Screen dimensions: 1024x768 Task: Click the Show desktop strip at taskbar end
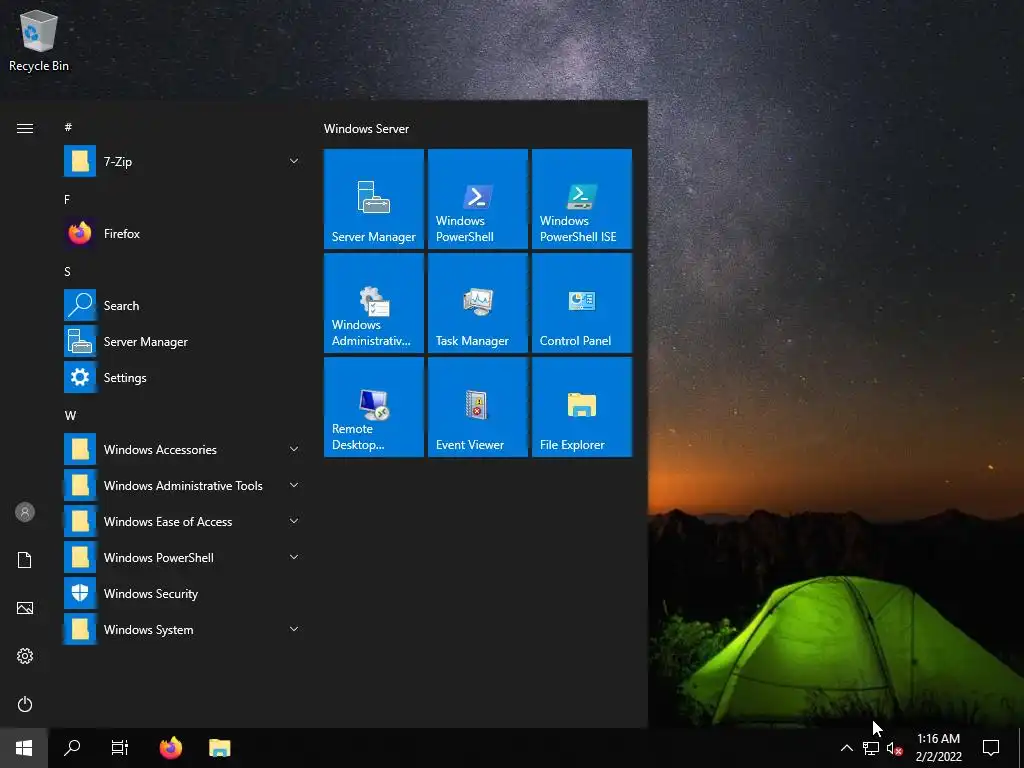coord(1021,748)
